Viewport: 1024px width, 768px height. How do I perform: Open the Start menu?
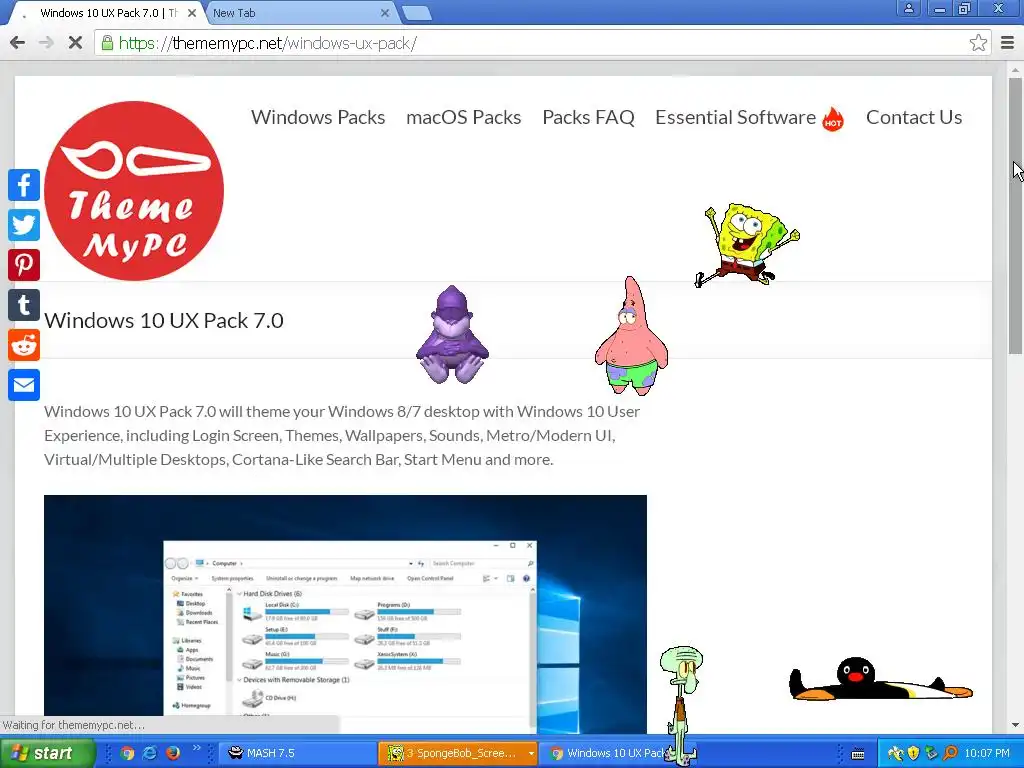46,753
